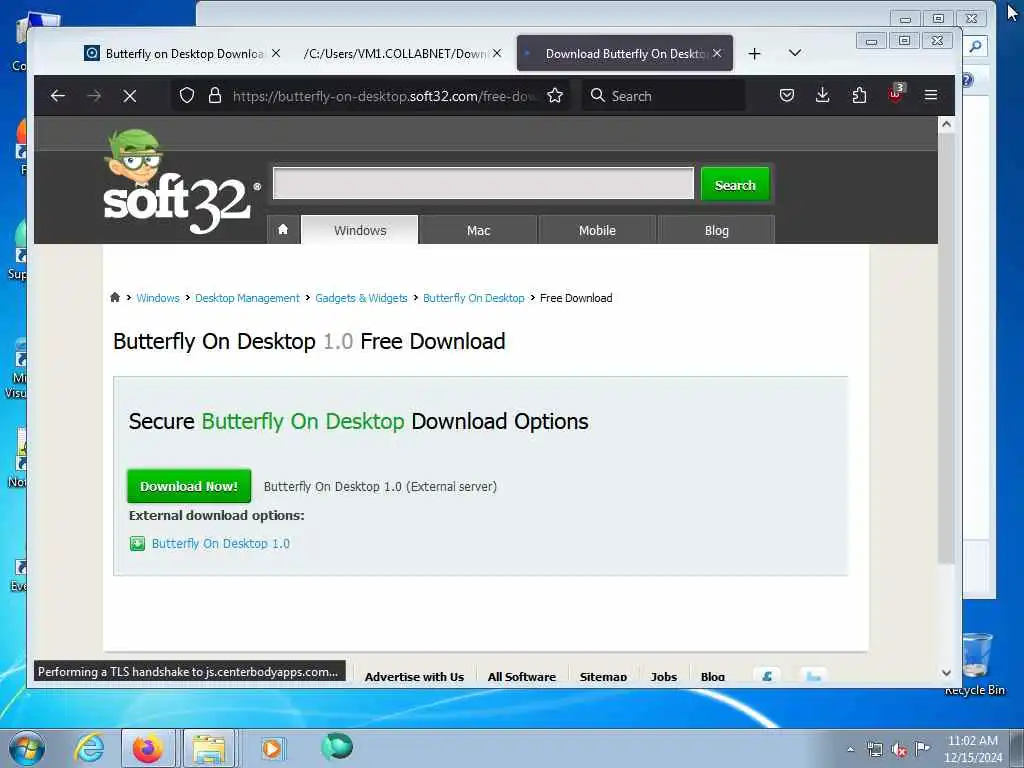
Task: Open the Soft32 home icon tab
Action: pos(283,230)
